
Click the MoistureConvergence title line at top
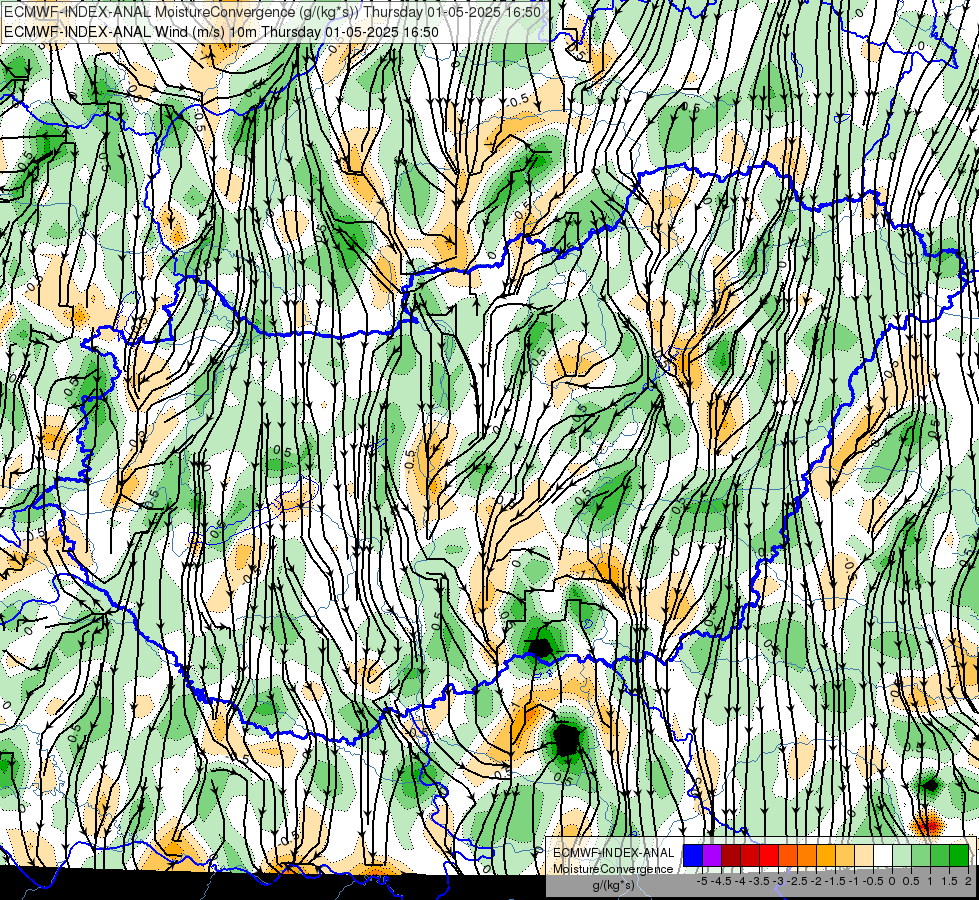click(272, 12)
